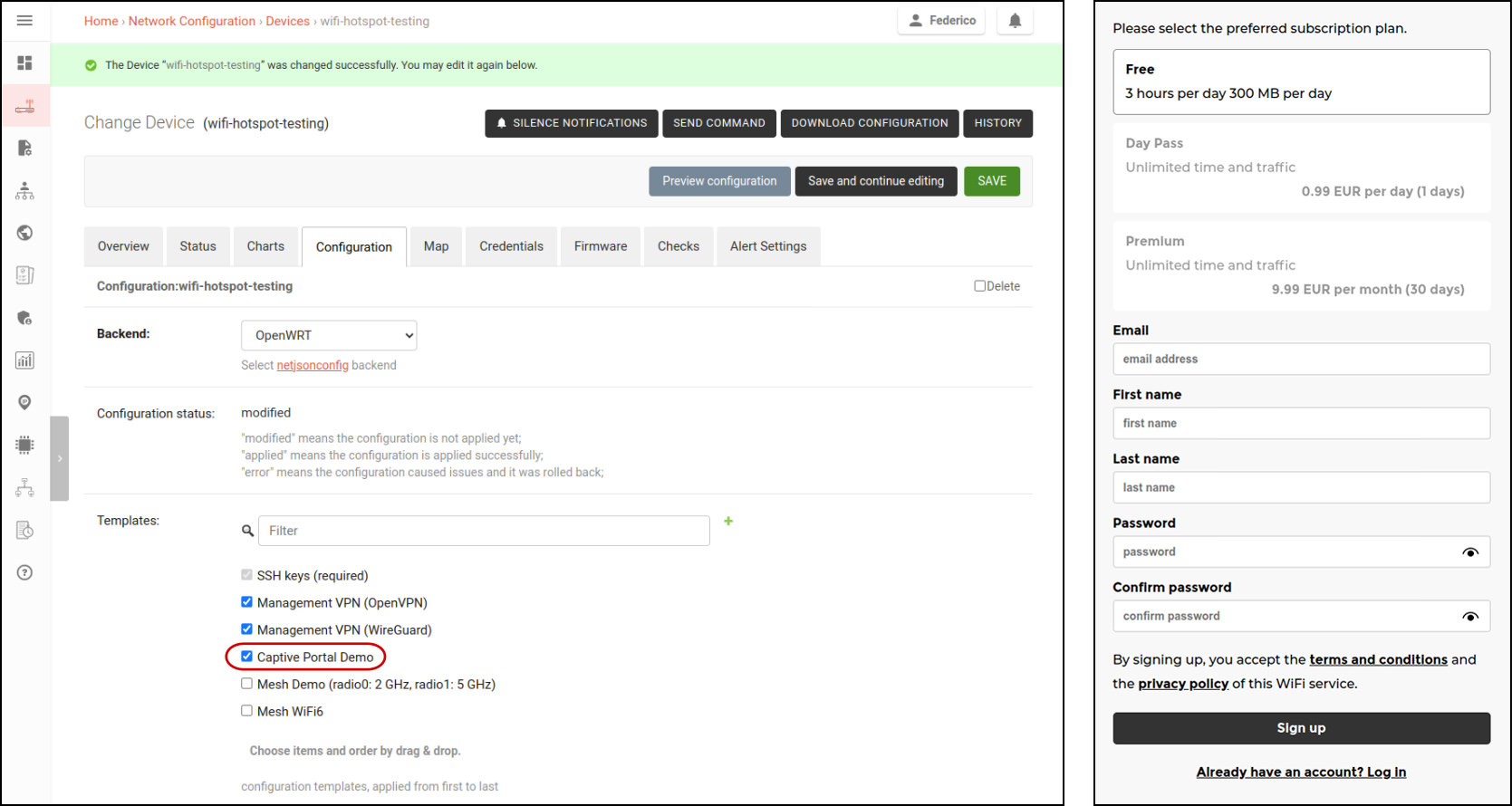Click the map pin icon in sidebar
This screenshot has height=806, width=1512.
pos(24,402)
